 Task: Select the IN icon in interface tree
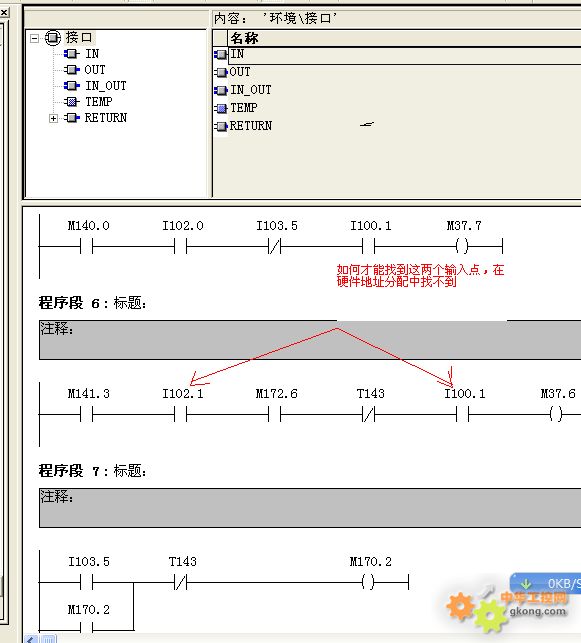72,54
